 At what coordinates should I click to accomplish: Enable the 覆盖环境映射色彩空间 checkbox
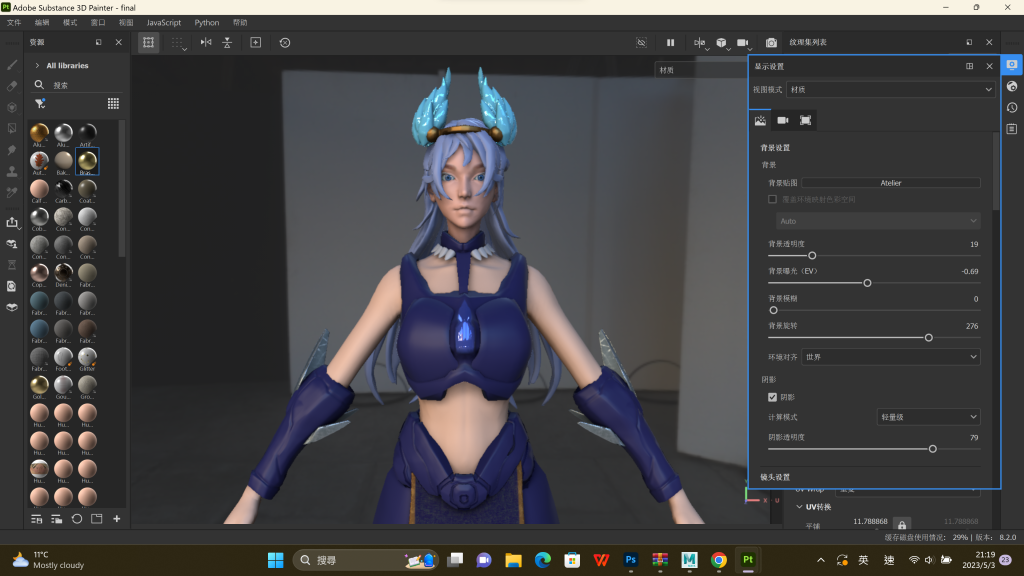coord(773,199)
